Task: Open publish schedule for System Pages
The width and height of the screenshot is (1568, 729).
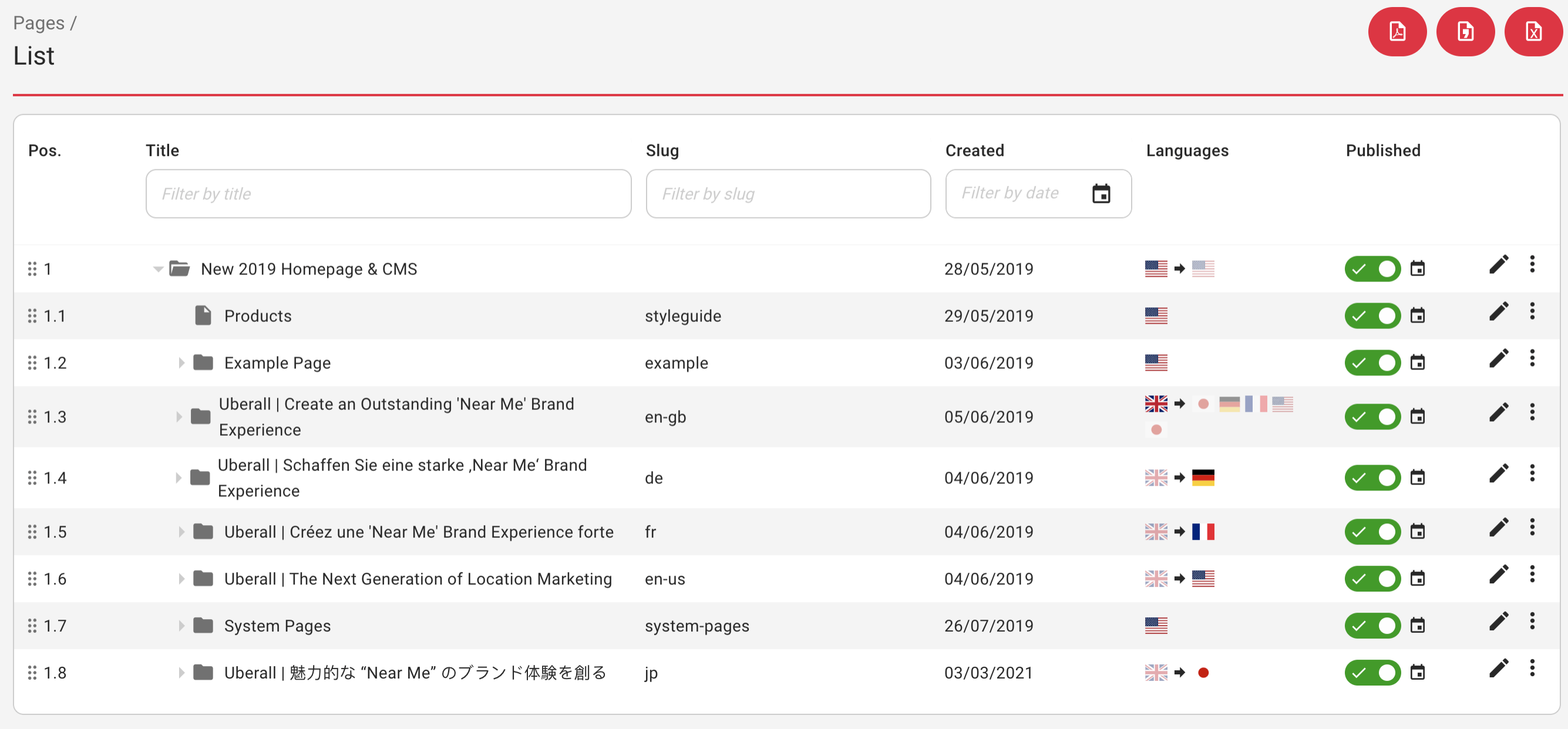Action: 1418,626
